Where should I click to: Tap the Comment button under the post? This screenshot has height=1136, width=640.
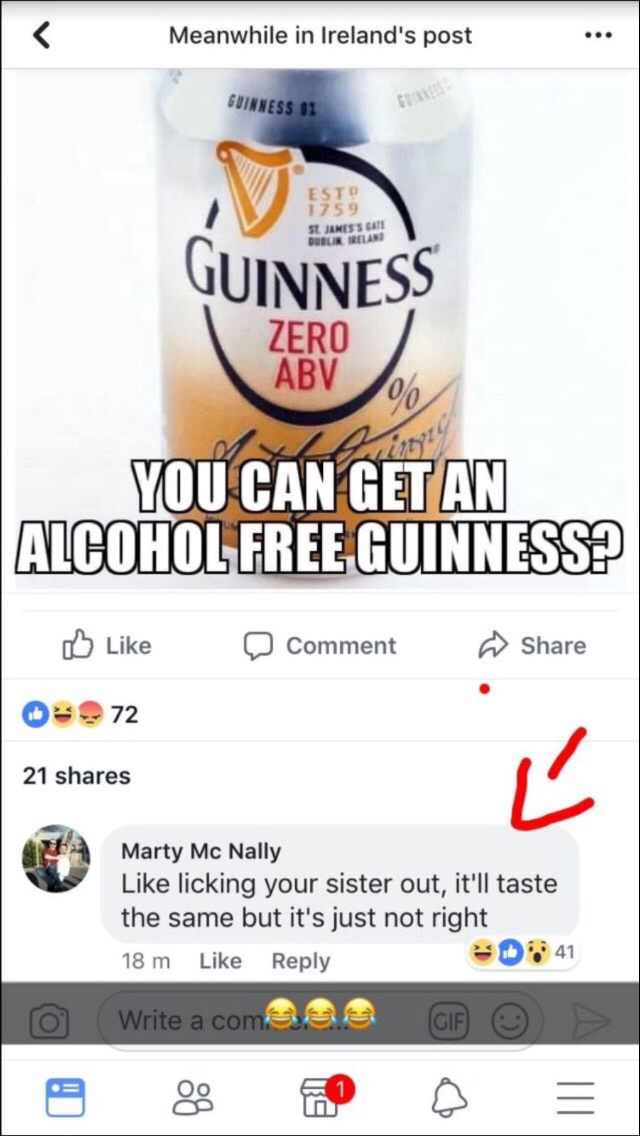[x=319, y=646]
